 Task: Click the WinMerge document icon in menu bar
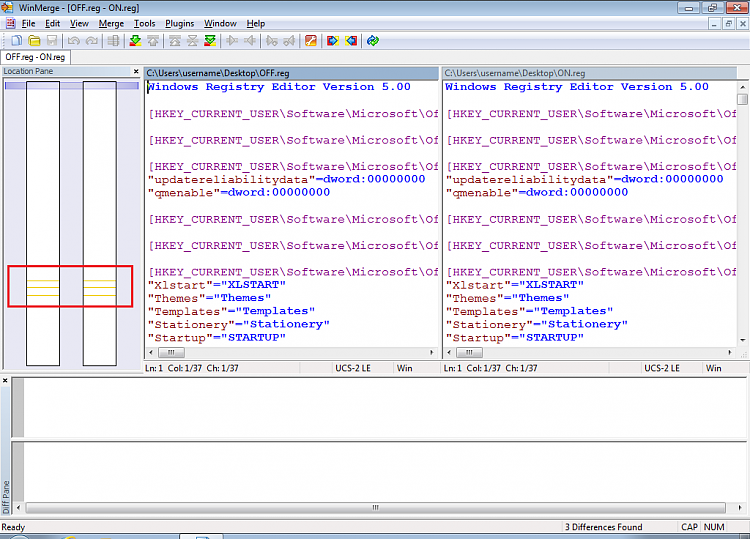[11, 23]
